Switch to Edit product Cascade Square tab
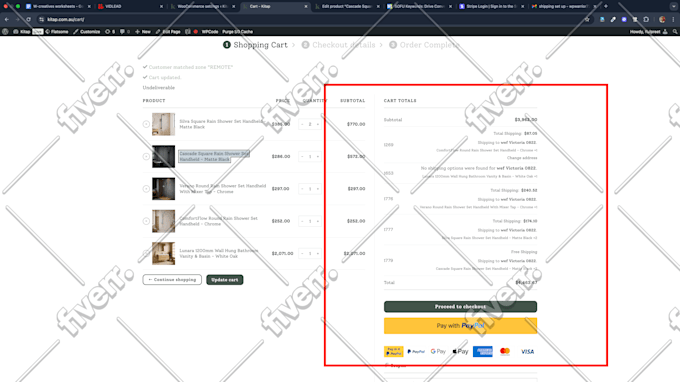The height and width of the screenshot is (382, 680). 347,7
